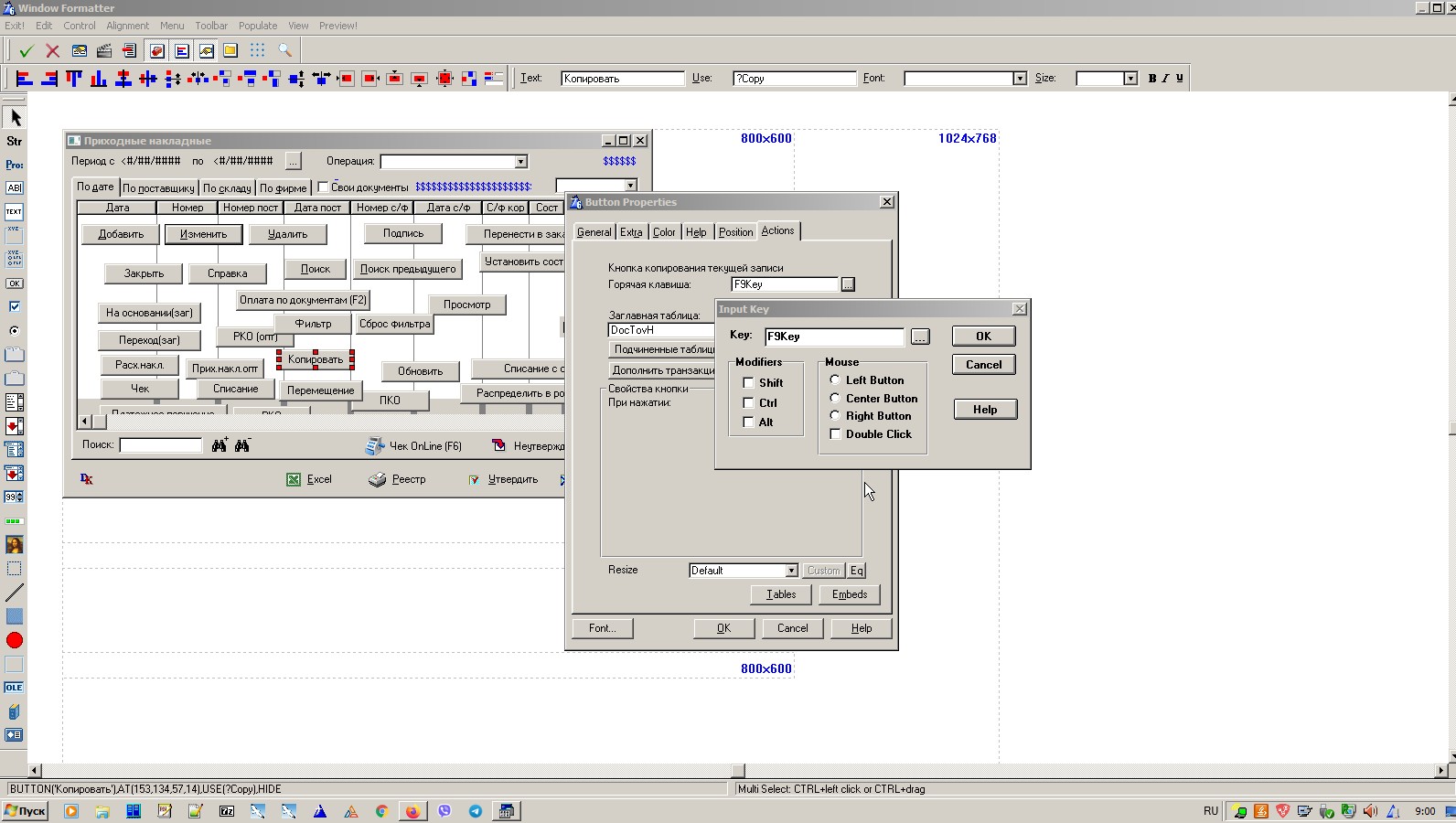This screenshot has width=1456, height=823.
Task: Select the OLE control tool
Action: (14, 688)
